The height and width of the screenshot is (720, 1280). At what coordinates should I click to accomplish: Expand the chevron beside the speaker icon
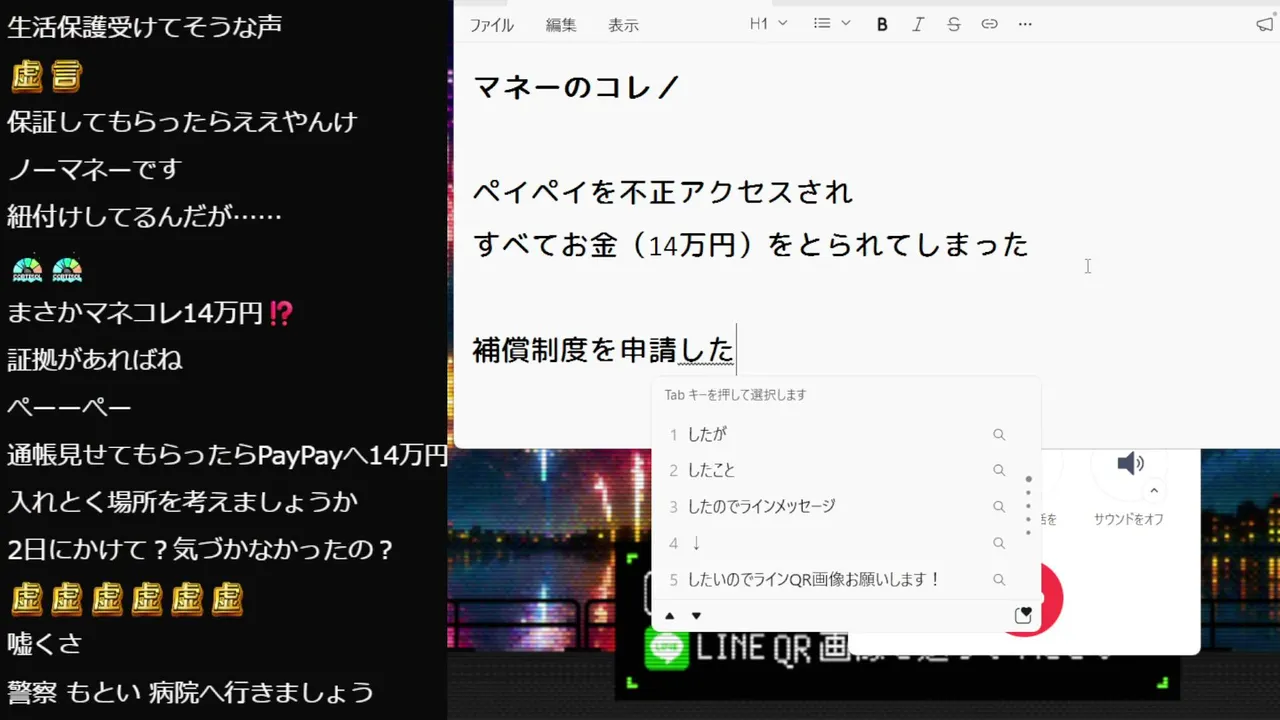(1154, 491)
